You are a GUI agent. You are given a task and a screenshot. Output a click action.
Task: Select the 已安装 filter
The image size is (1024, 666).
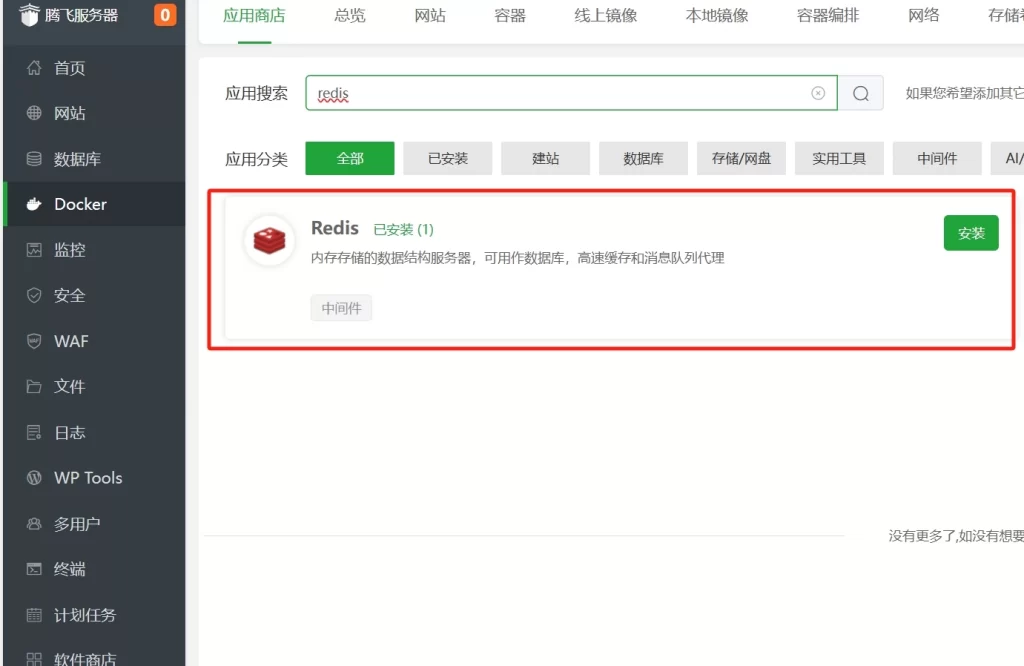tap(447, 158)
